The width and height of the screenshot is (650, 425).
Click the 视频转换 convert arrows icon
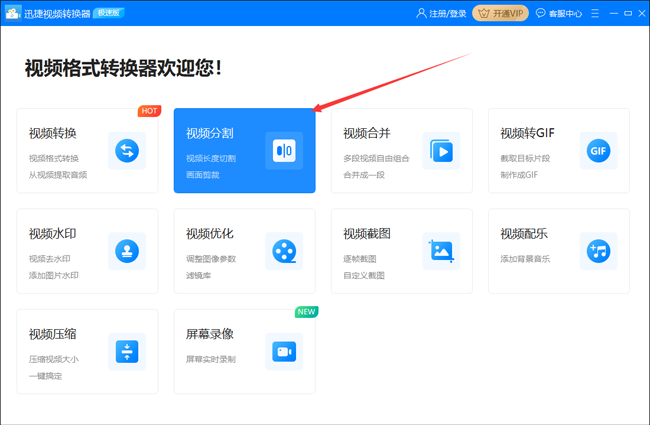[126, 151]
